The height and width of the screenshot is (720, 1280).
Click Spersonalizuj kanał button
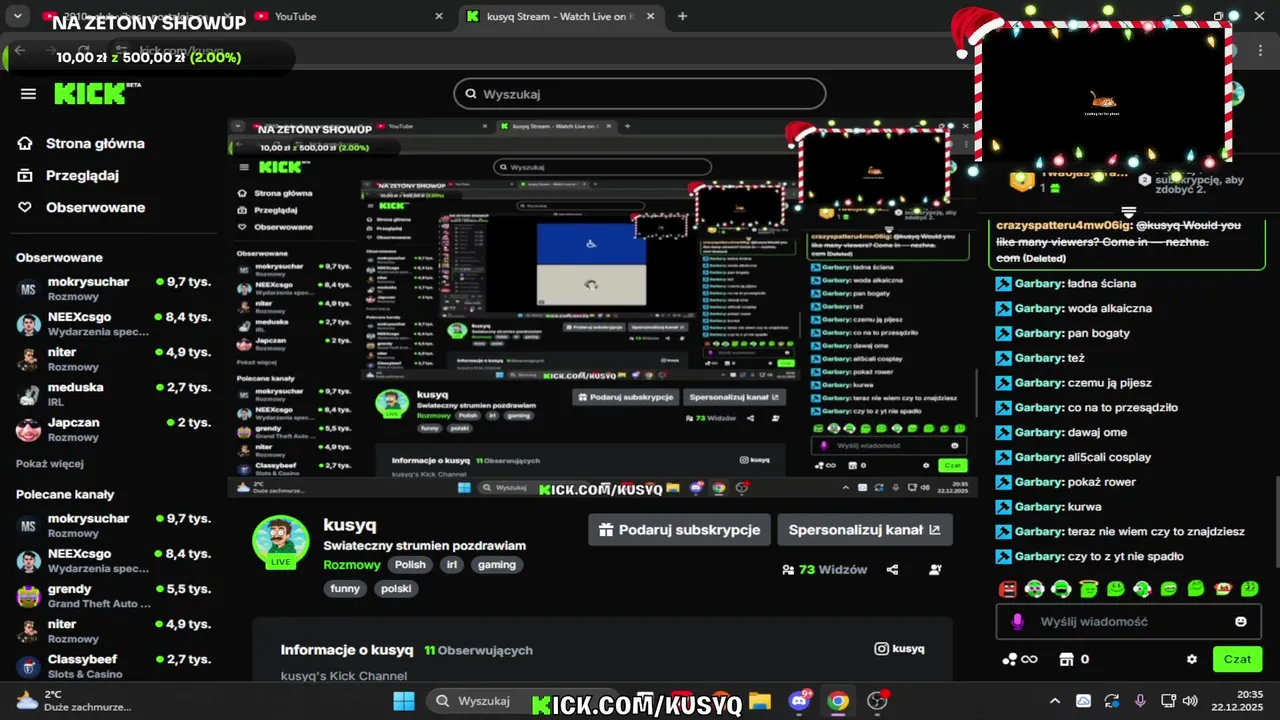click(x=865, y=530)
